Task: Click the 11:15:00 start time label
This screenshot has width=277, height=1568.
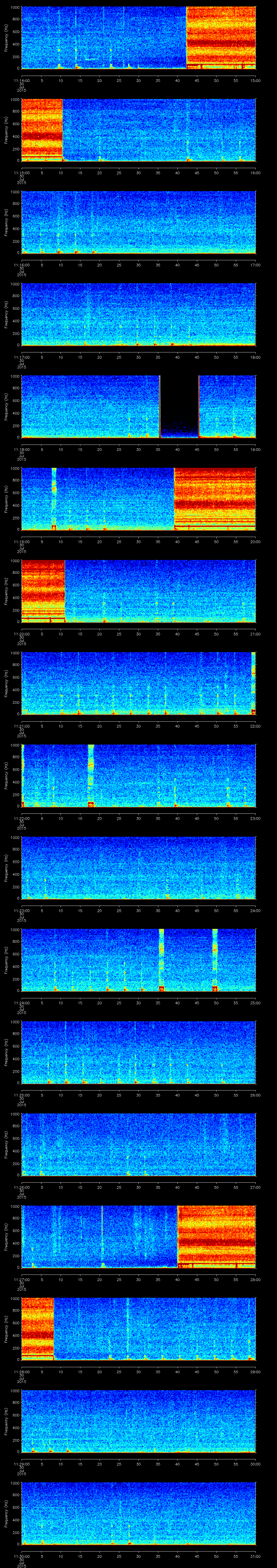Action: pos(21,173)
